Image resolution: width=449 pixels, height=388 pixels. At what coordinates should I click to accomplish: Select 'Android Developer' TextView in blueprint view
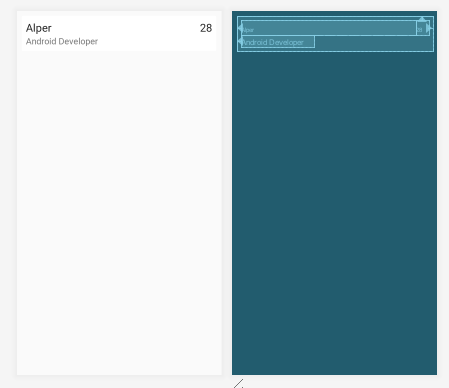278,42
